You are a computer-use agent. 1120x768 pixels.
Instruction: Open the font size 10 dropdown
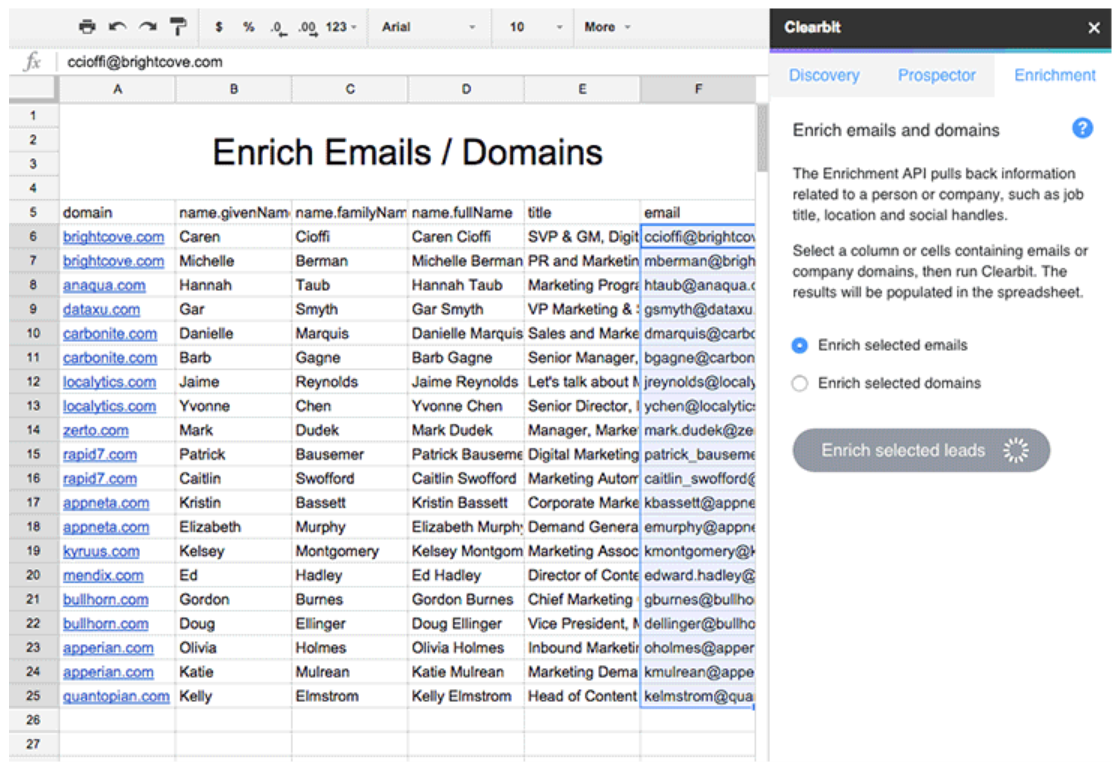(536, 27)
